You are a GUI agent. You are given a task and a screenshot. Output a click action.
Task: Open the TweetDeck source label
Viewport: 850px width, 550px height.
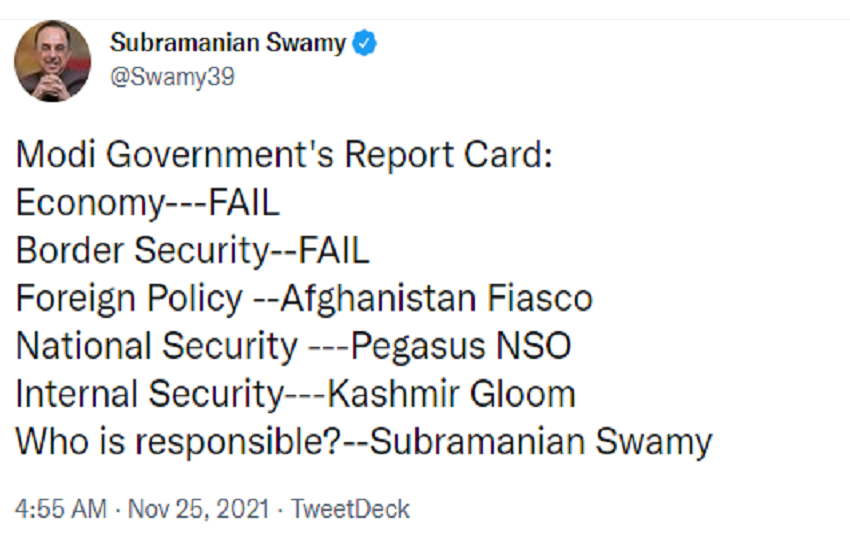coord(350,509)
